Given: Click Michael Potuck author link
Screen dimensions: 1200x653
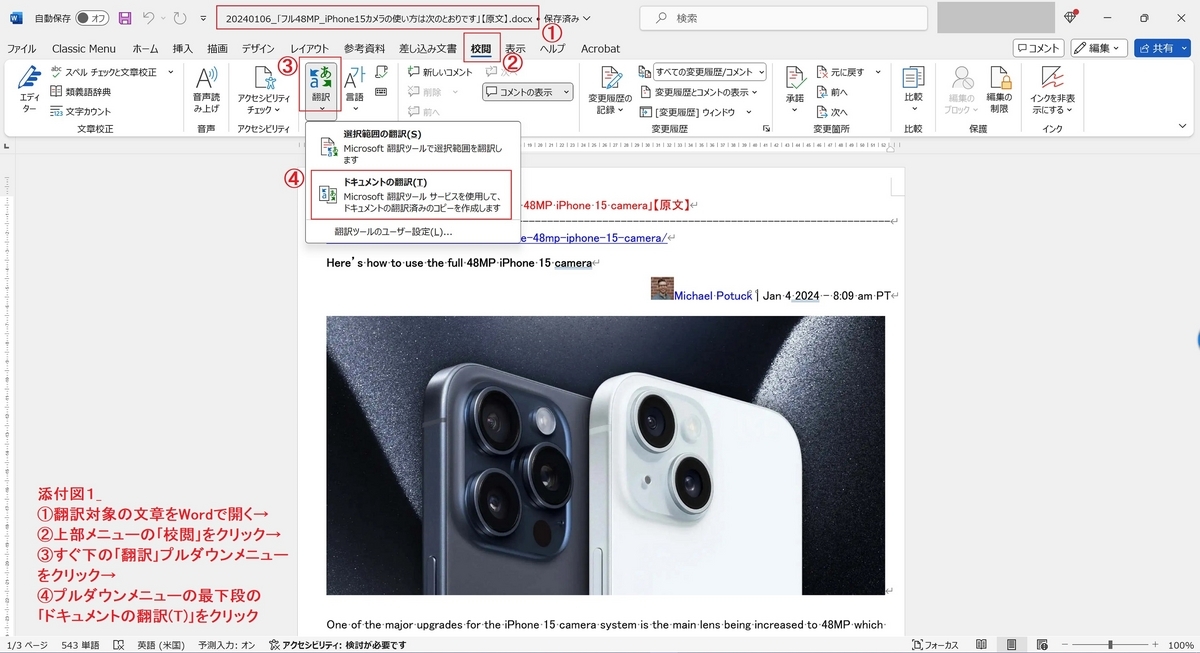Looking at the screenshot, I should click(715, 295).
